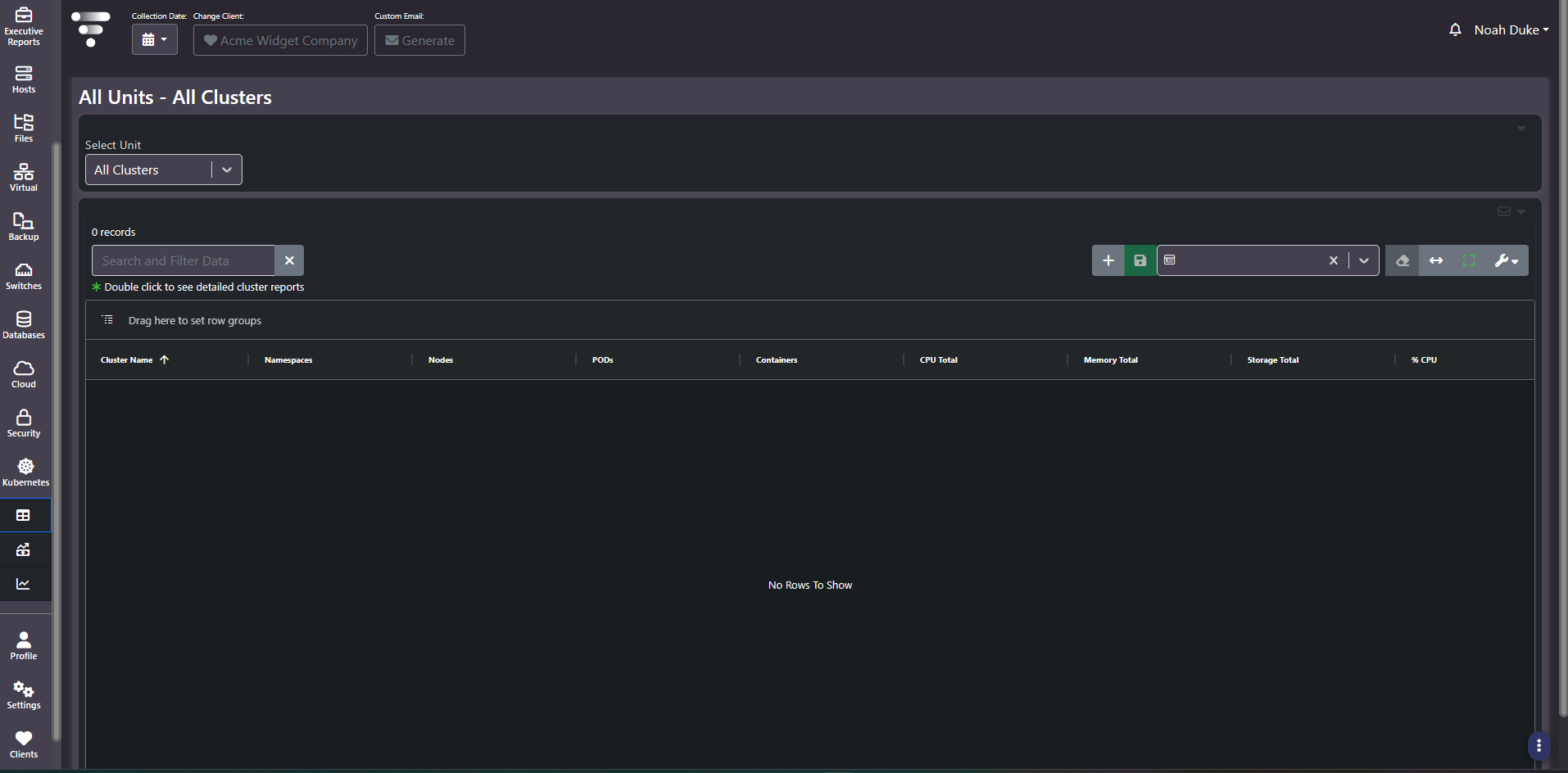Sort by CPU Total column
This screenshot has height=773, width=1568.
pyautogui.click(x=939, y=359)
